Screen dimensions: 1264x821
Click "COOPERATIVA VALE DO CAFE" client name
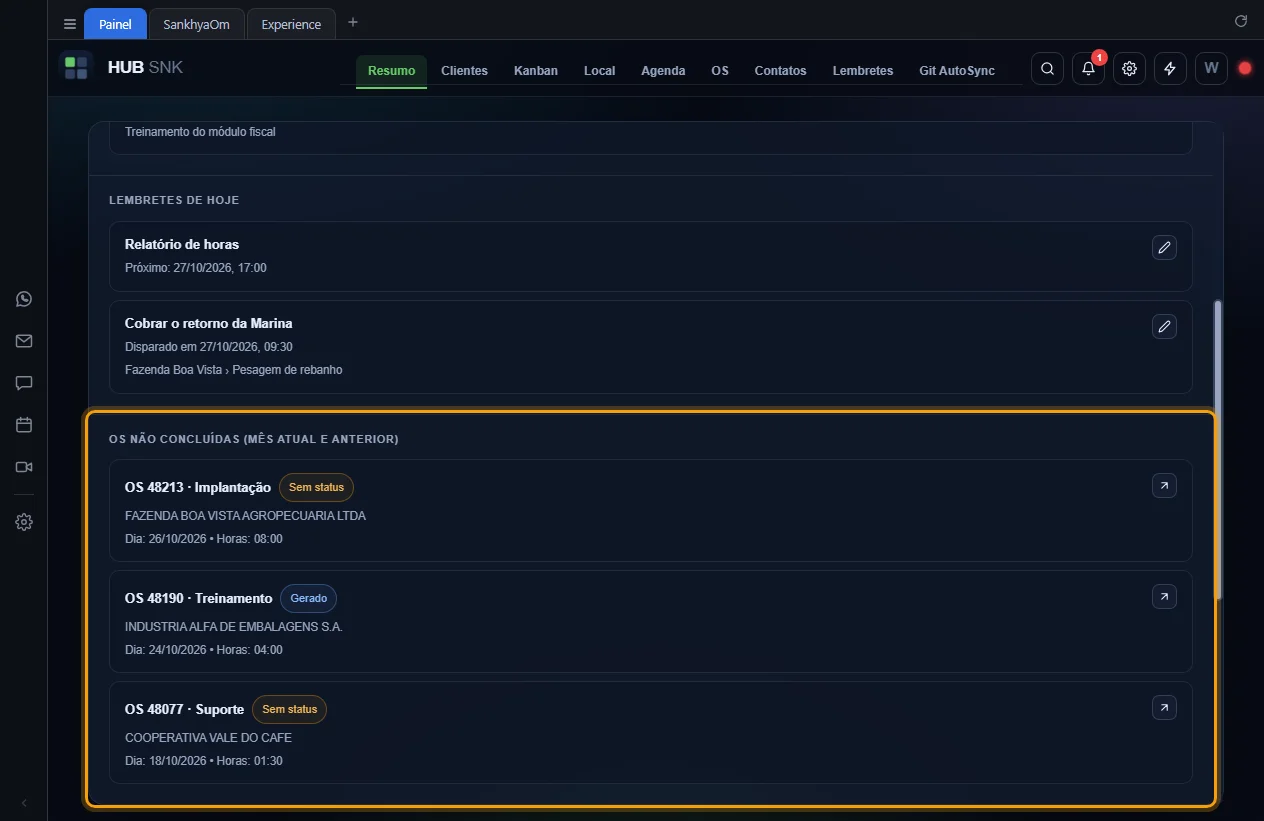pyautogui.click(x=208, y=738)
